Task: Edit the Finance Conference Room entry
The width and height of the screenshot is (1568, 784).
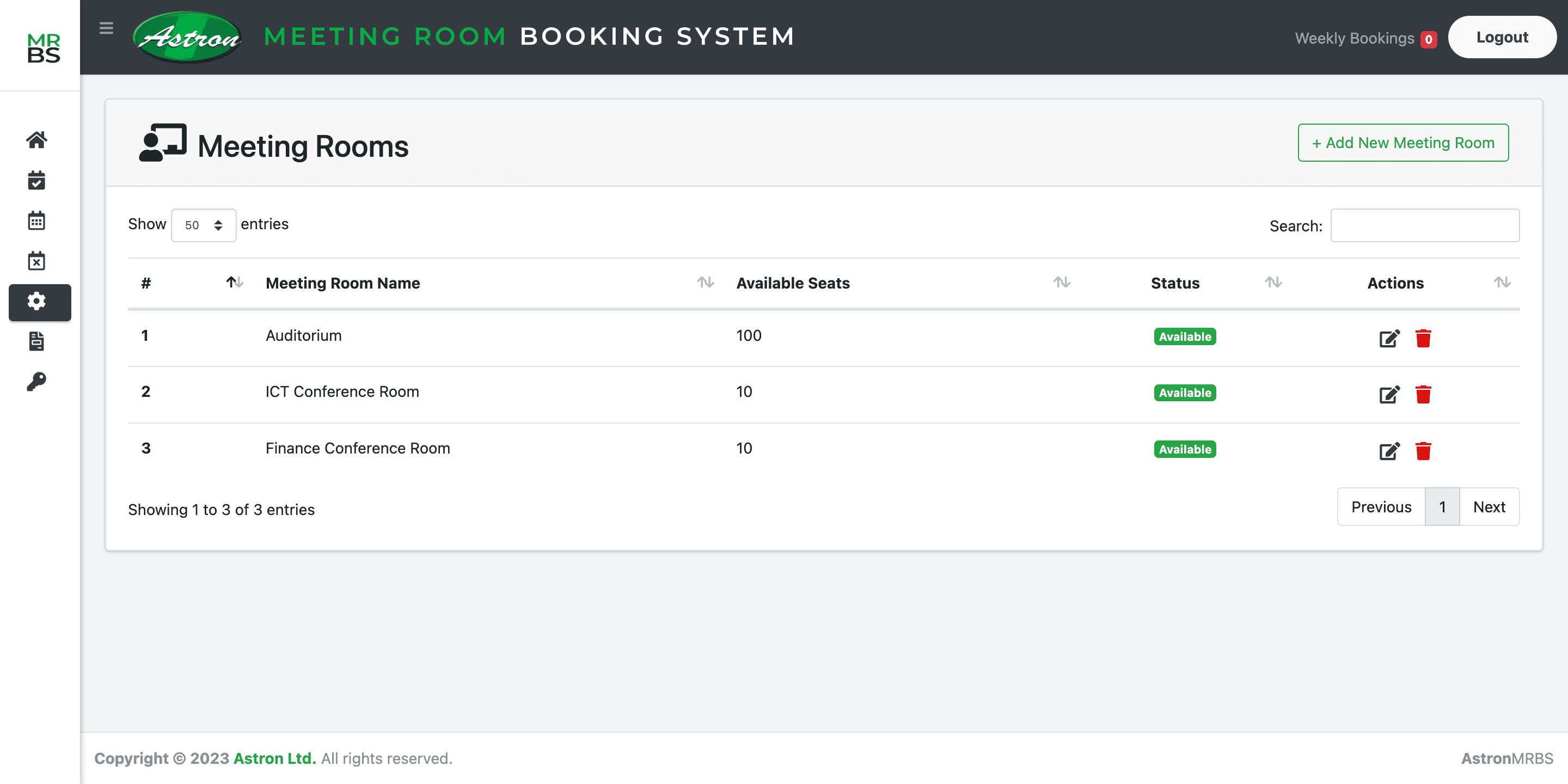Action: (x=1389, y=451)
